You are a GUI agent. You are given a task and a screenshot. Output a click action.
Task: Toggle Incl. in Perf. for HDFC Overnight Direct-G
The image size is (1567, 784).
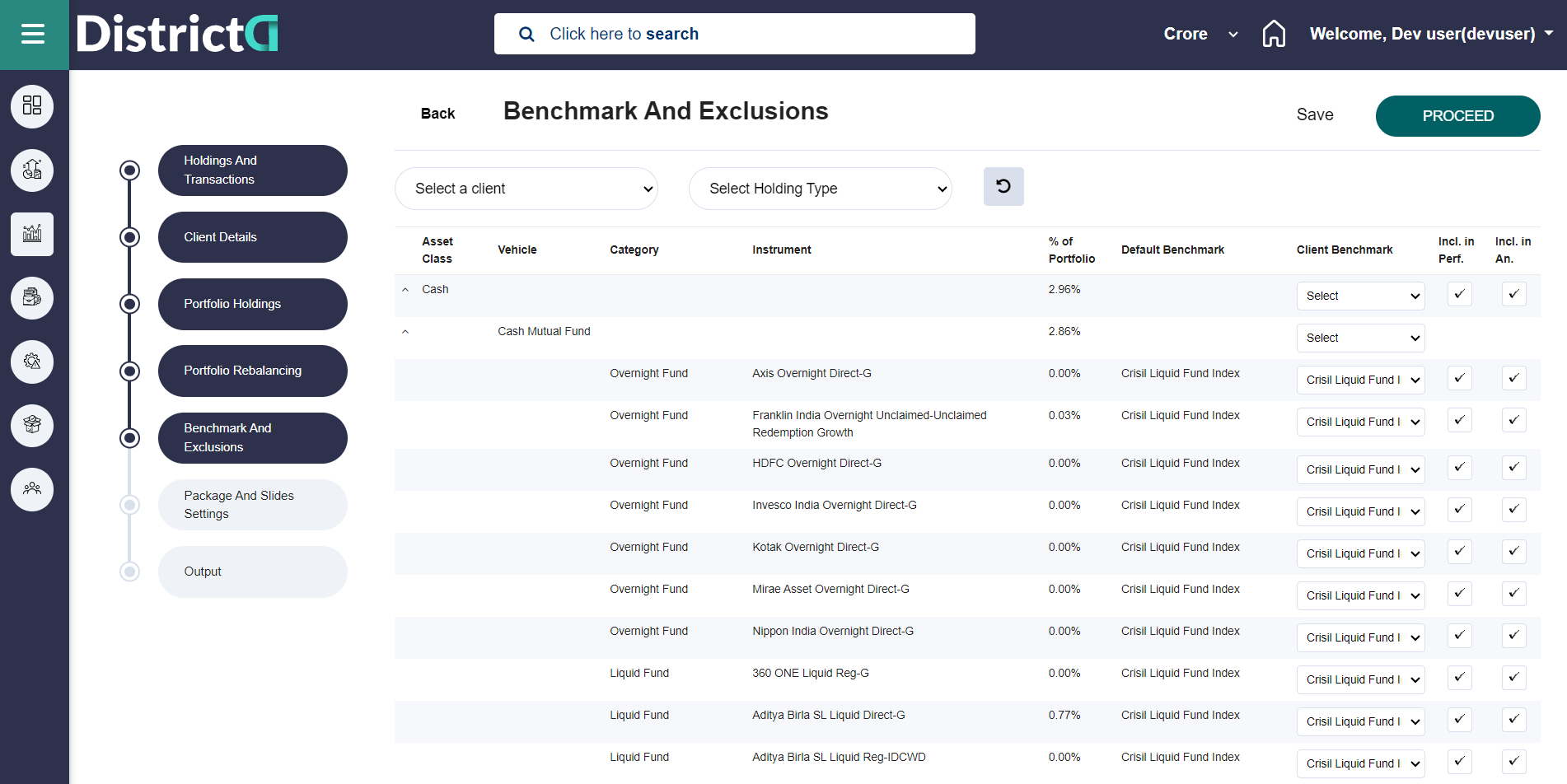pyautogui.click(x=1459, y=468)
